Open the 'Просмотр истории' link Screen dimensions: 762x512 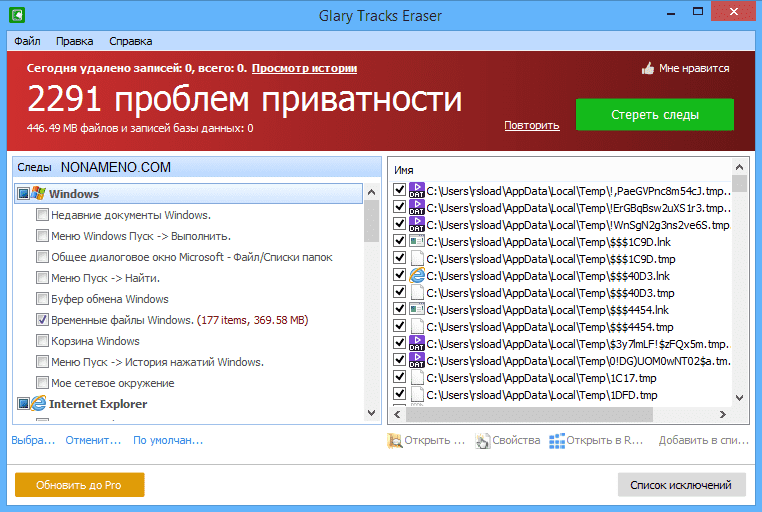pos(304,68)
